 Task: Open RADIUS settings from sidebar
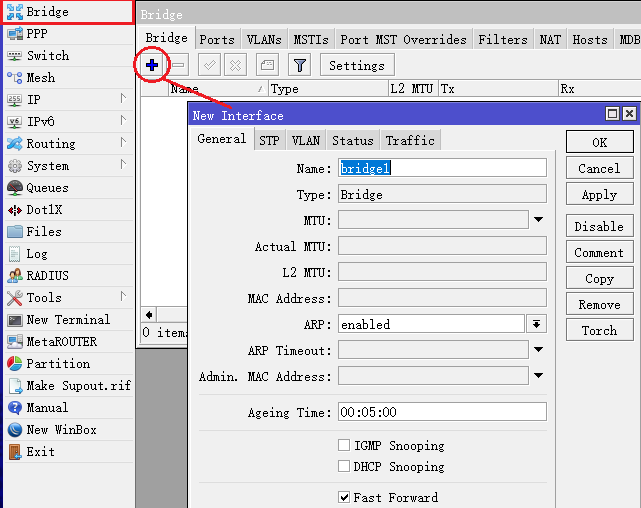(47, 276)
